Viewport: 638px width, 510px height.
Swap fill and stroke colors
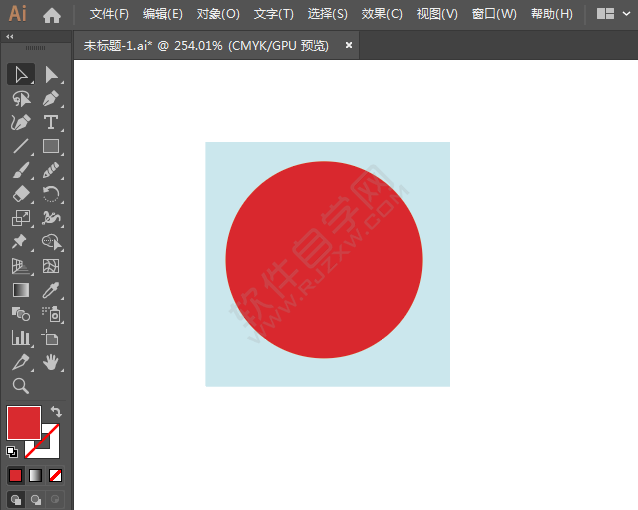57,412
